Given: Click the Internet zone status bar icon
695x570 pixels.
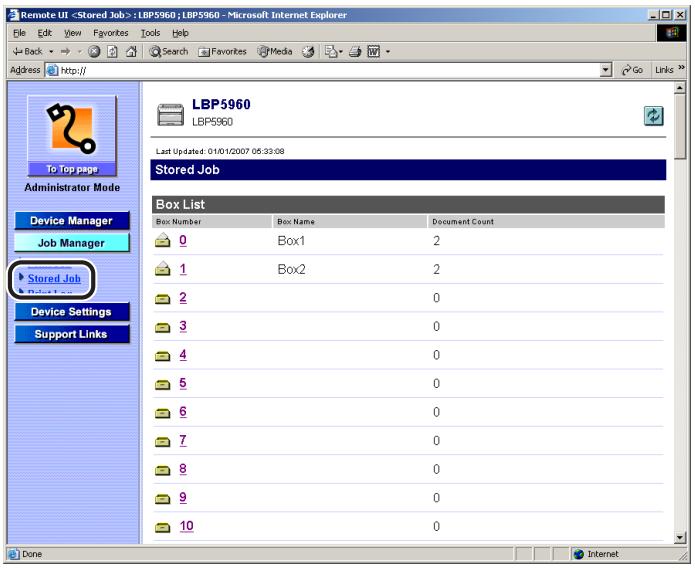Looking at the screenshot, I should (578, 554).
